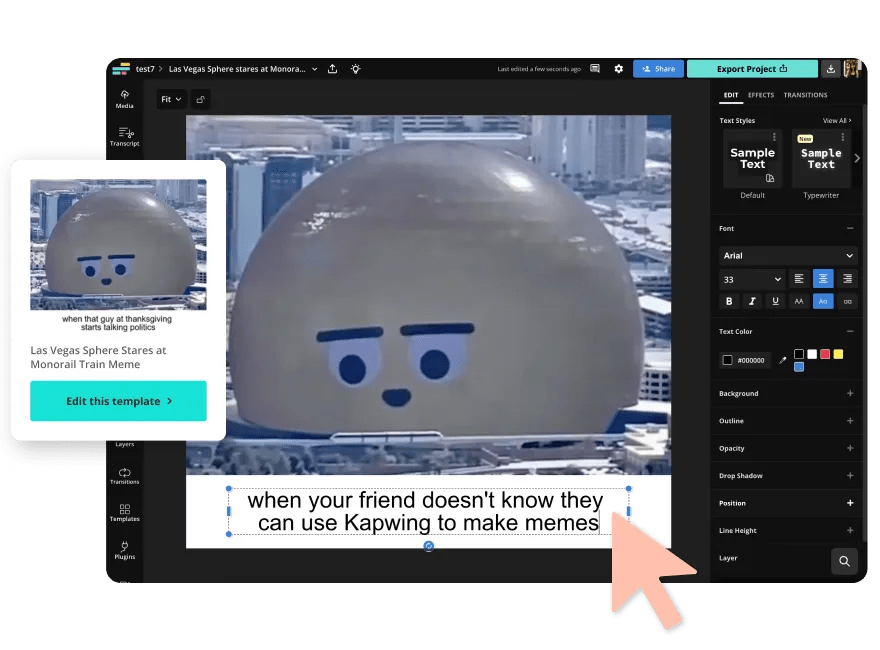
Task: Open the project title dropdown arrow
Action: 315,69
